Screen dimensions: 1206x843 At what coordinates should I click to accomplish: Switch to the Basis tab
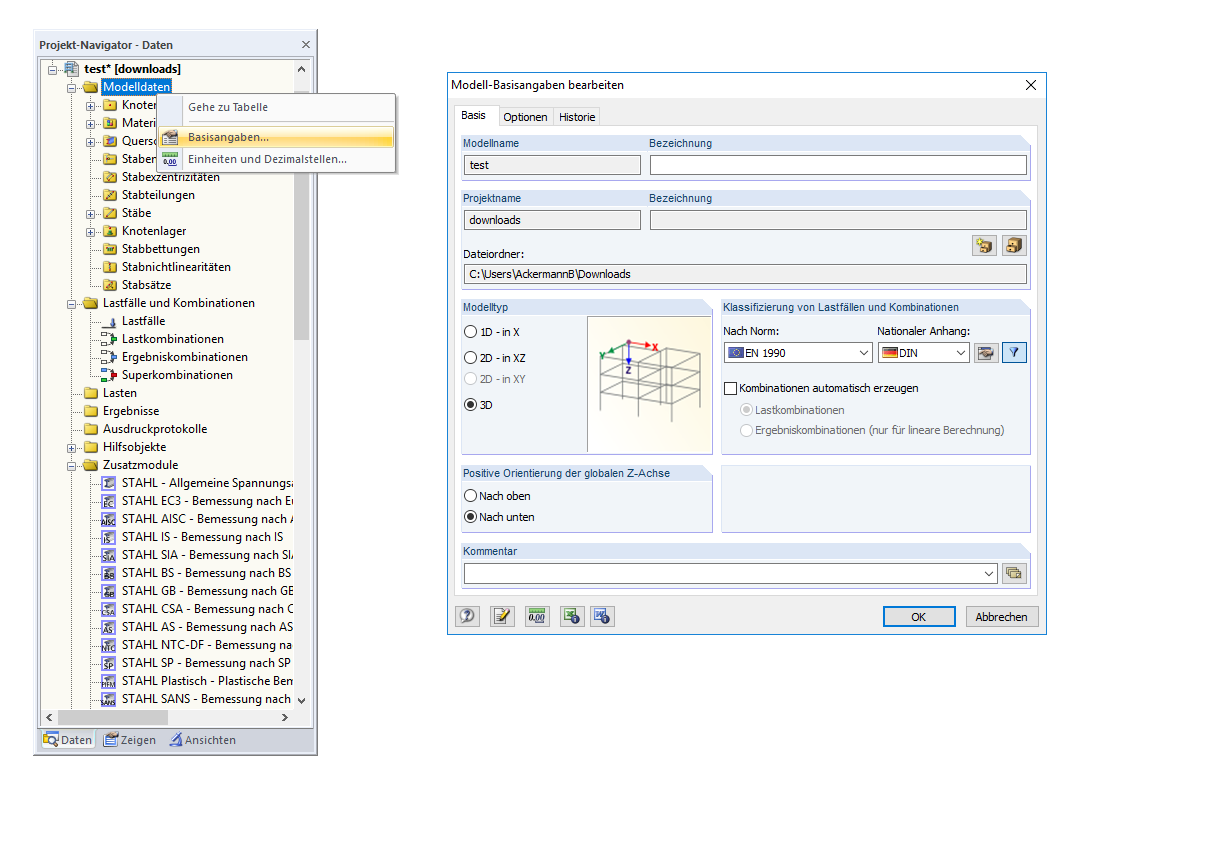(474, 116)
